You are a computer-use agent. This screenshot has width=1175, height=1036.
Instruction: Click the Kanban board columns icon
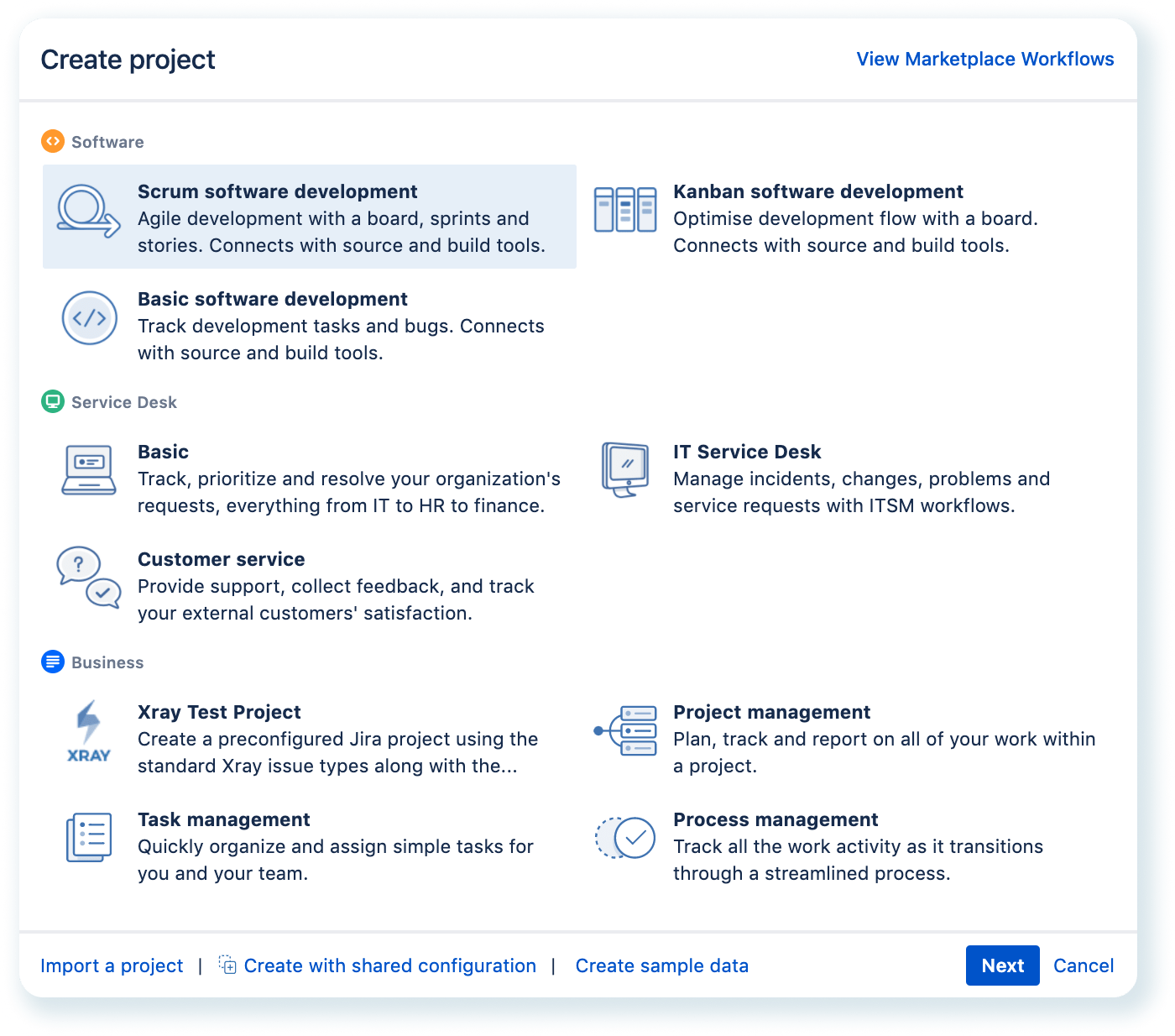[x=625, y=209]
